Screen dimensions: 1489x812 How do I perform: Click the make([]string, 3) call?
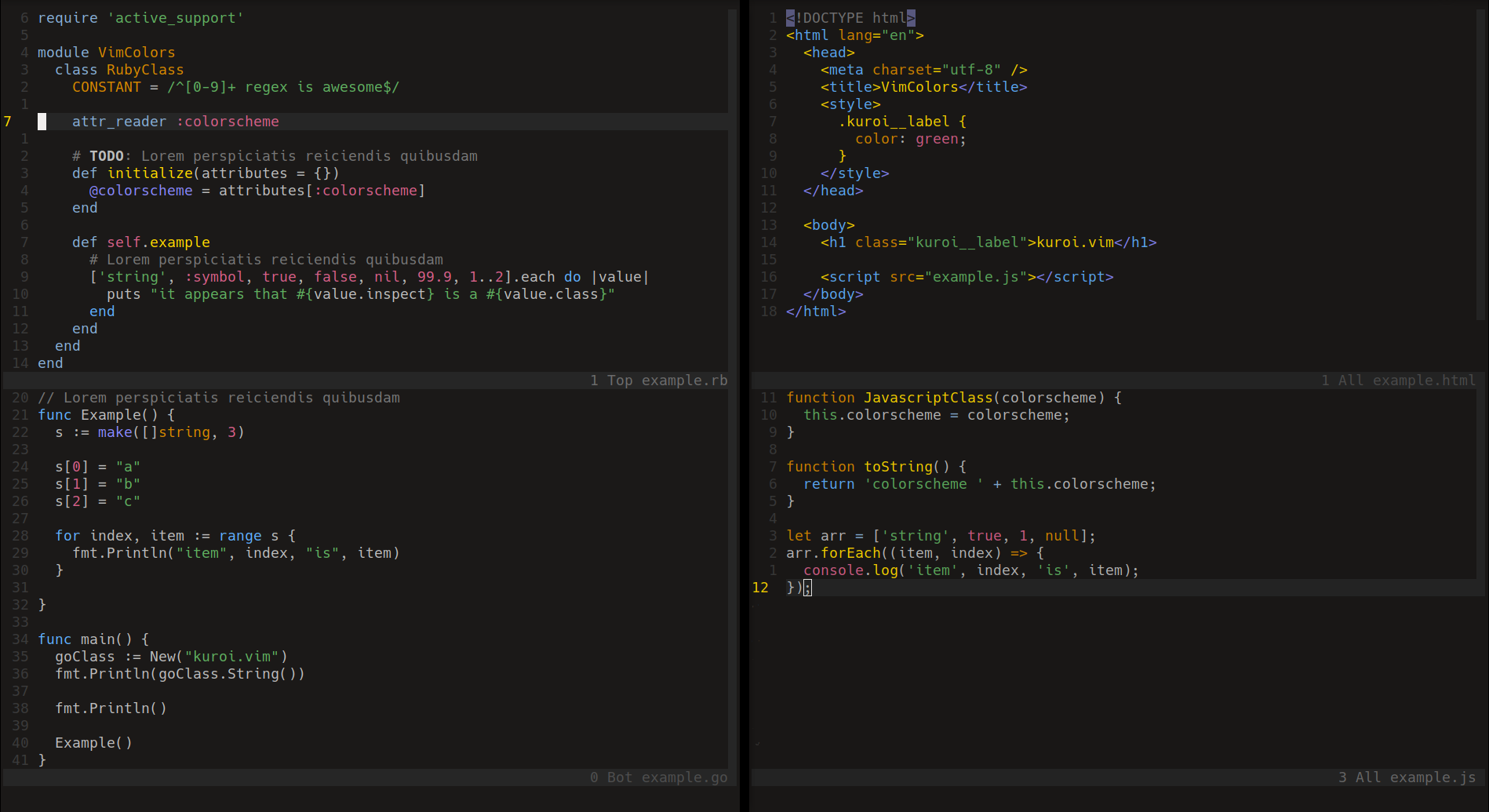[x=171, y=432]
